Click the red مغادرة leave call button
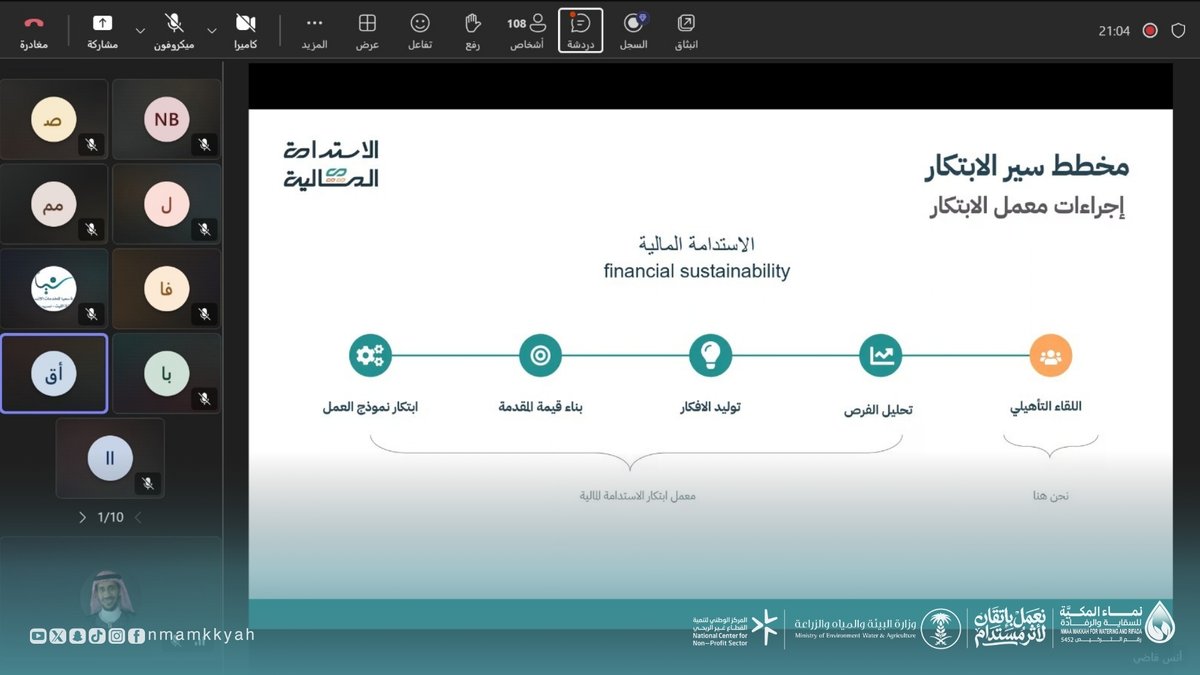This screenshot has width=1200, height=675. pos(34,30)
